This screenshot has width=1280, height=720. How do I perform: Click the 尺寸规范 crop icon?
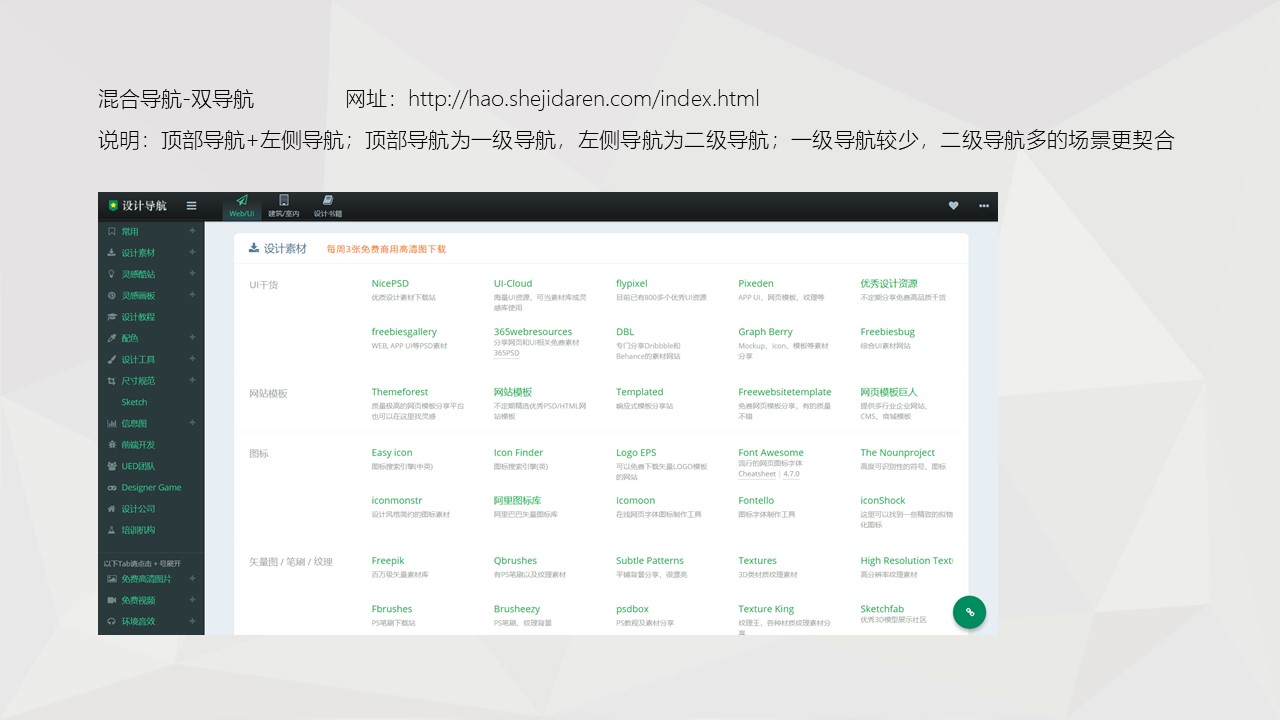coord(112,381)
